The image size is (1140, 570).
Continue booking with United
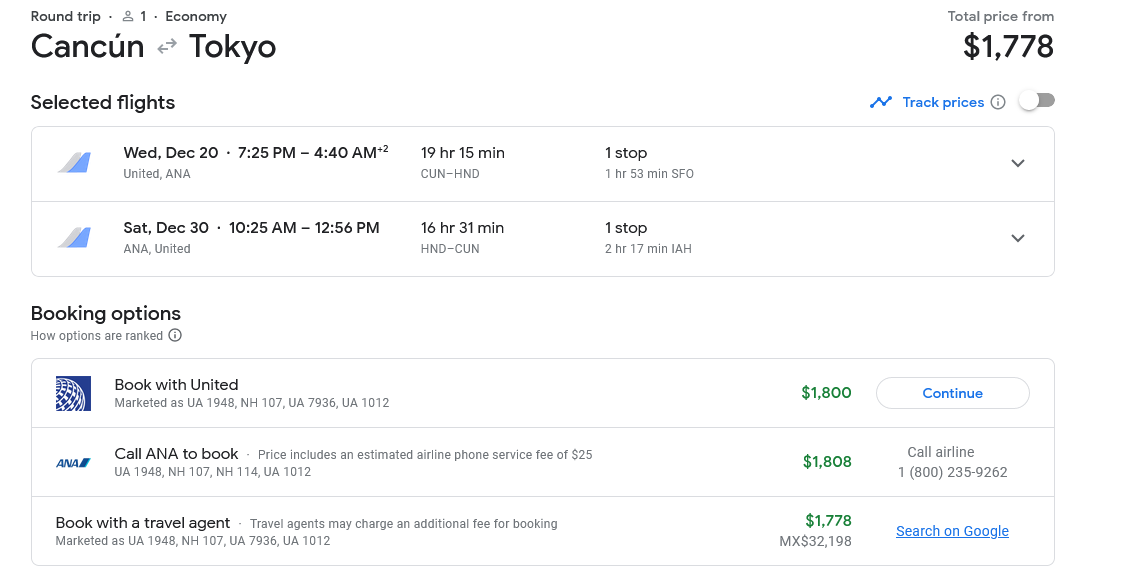click(x=952, y=393)
